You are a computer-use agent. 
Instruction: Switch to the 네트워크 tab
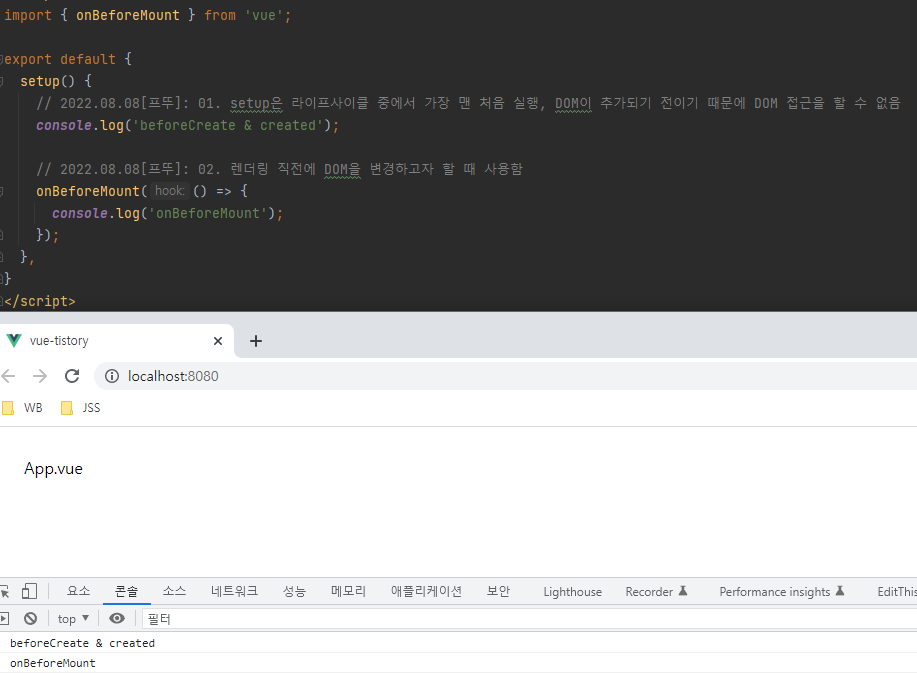[x=234, y=591]
